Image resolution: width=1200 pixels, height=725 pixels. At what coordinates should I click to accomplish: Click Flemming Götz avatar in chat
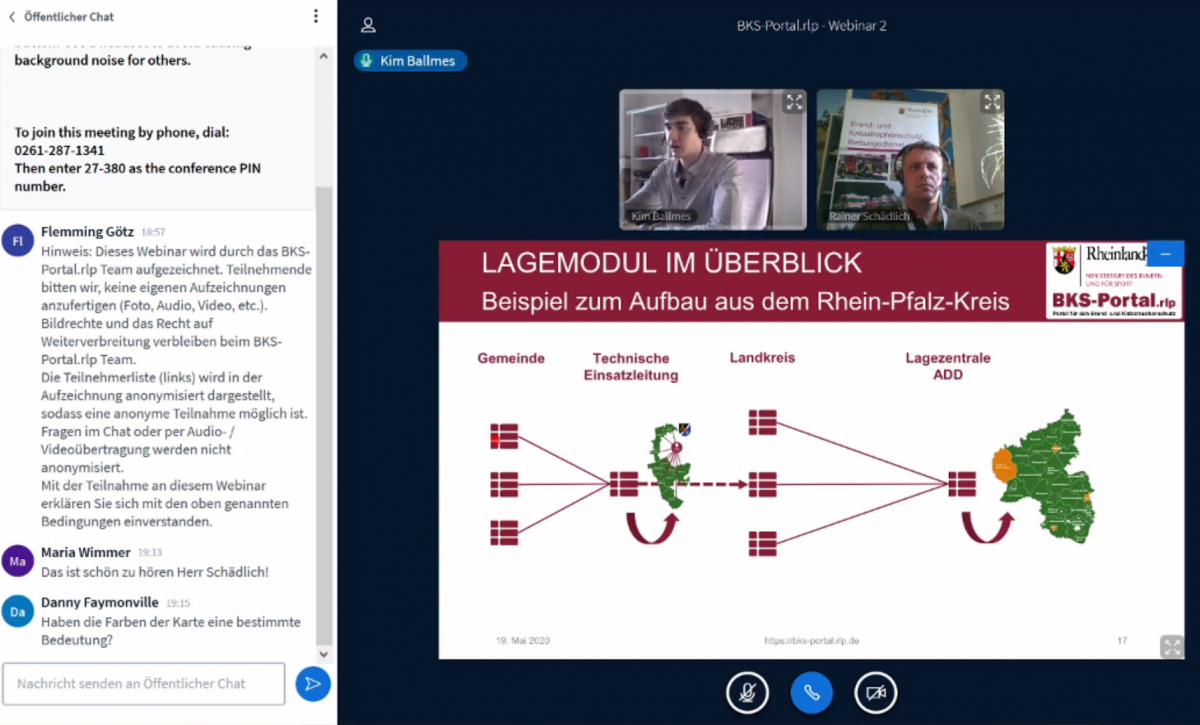(18, 241)
